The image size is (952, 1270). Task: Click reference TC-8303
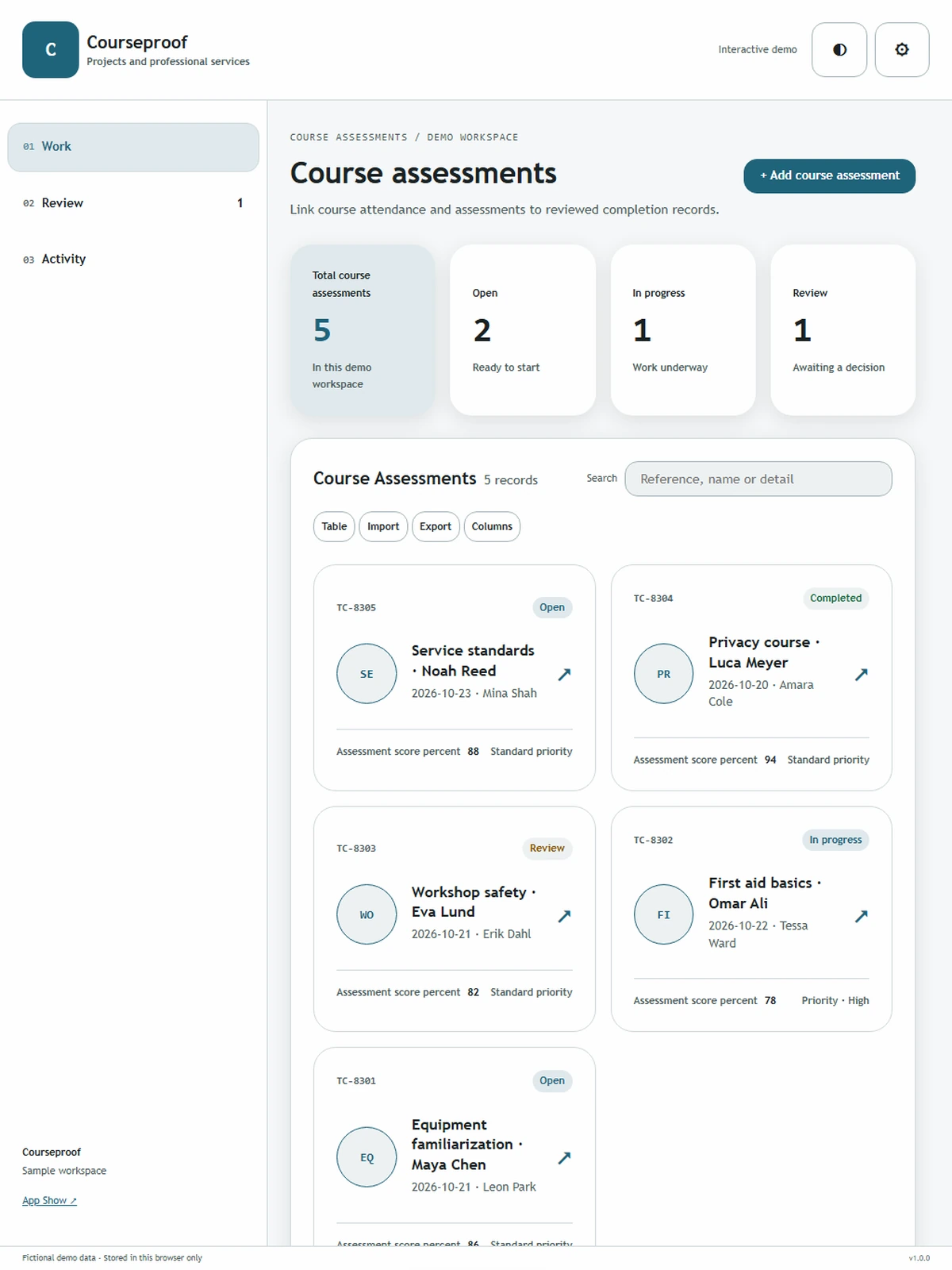coord(356,849)
